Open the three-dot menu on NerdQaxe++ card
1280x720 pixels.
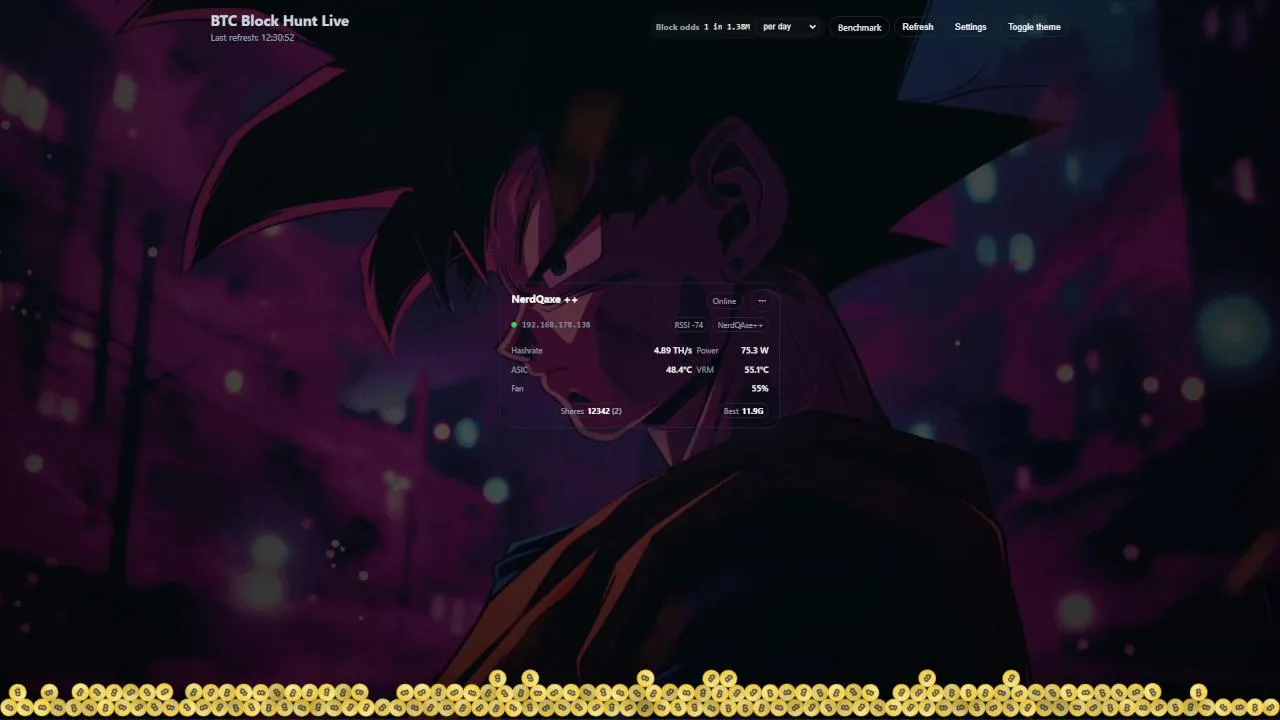pyautogui.click(x=762, y=301)
